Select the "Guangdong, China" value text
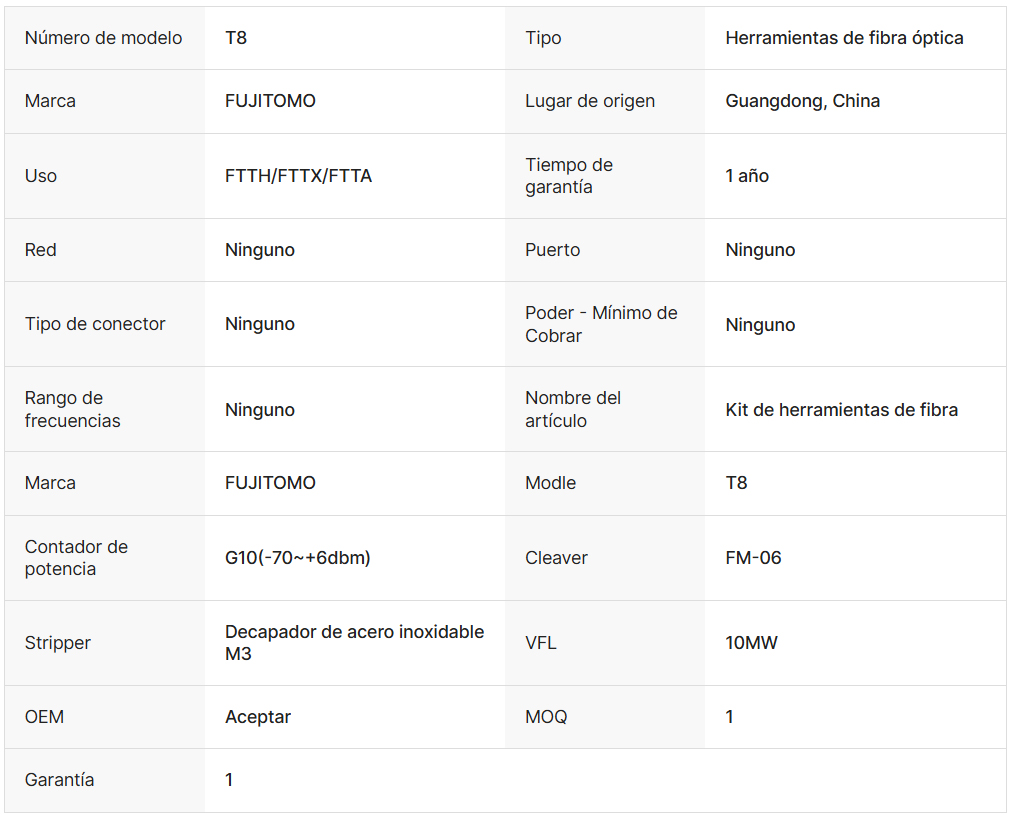The height and width of the screenshot is (819, 1011). tap(802, 101)
